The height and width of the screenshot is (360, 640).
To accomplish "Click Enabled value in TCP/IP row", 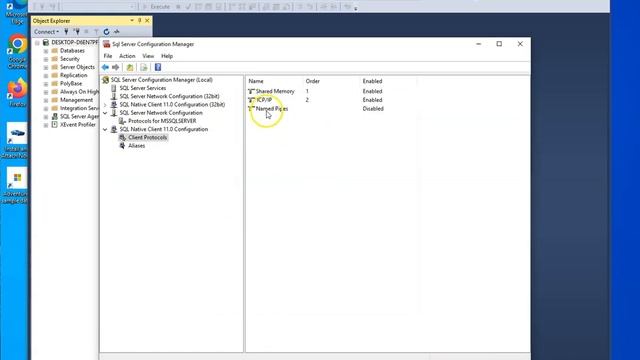I will (372, 100).
